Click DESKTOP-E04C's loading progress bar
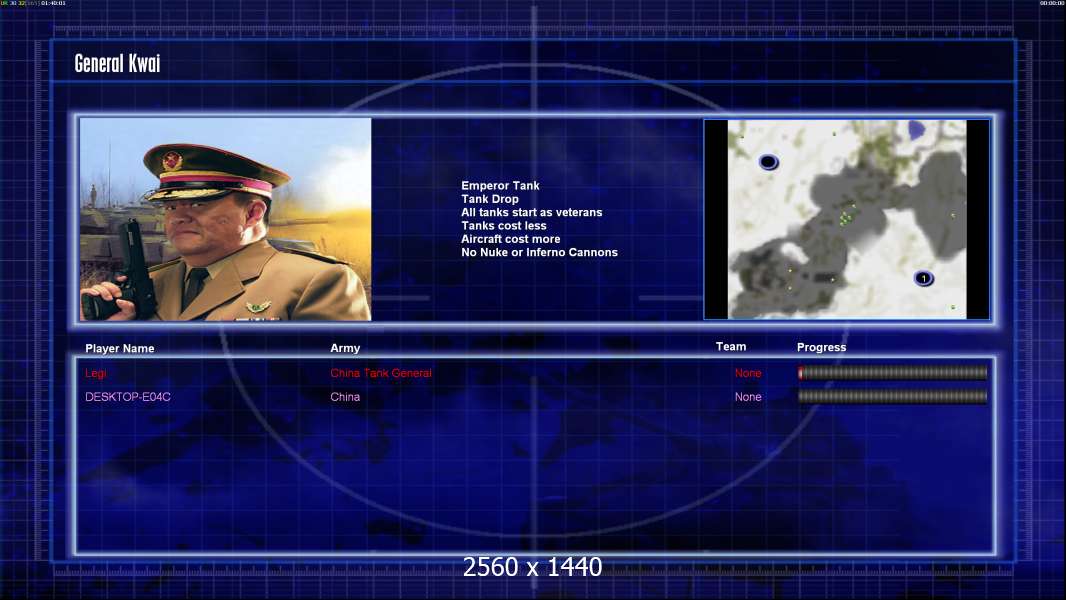 893,396
